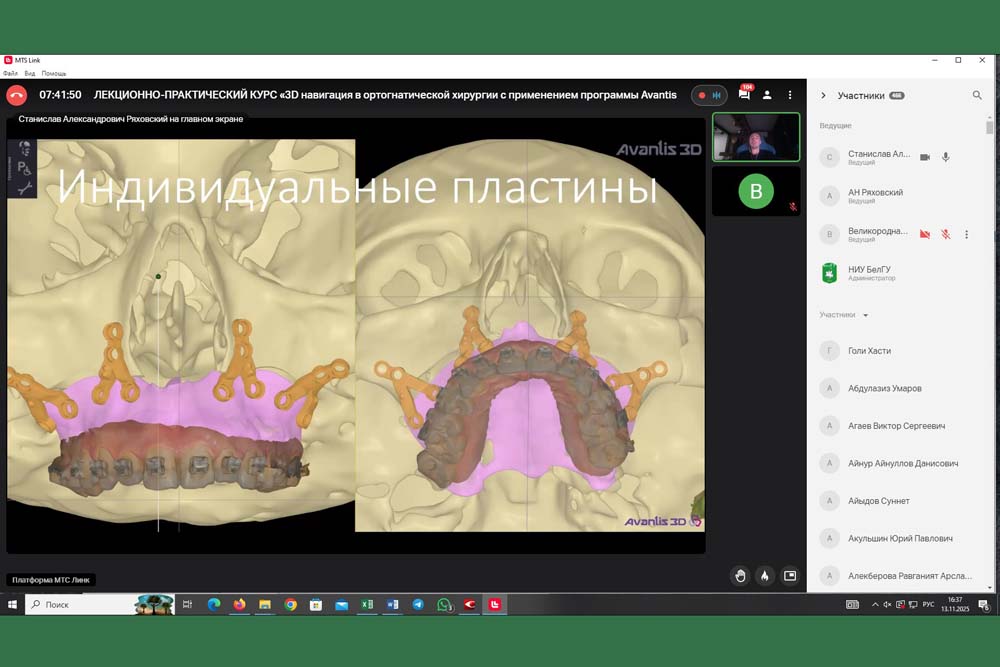Open the Помощь menu
1000x667 pixels.
click(x=54, y=73)
